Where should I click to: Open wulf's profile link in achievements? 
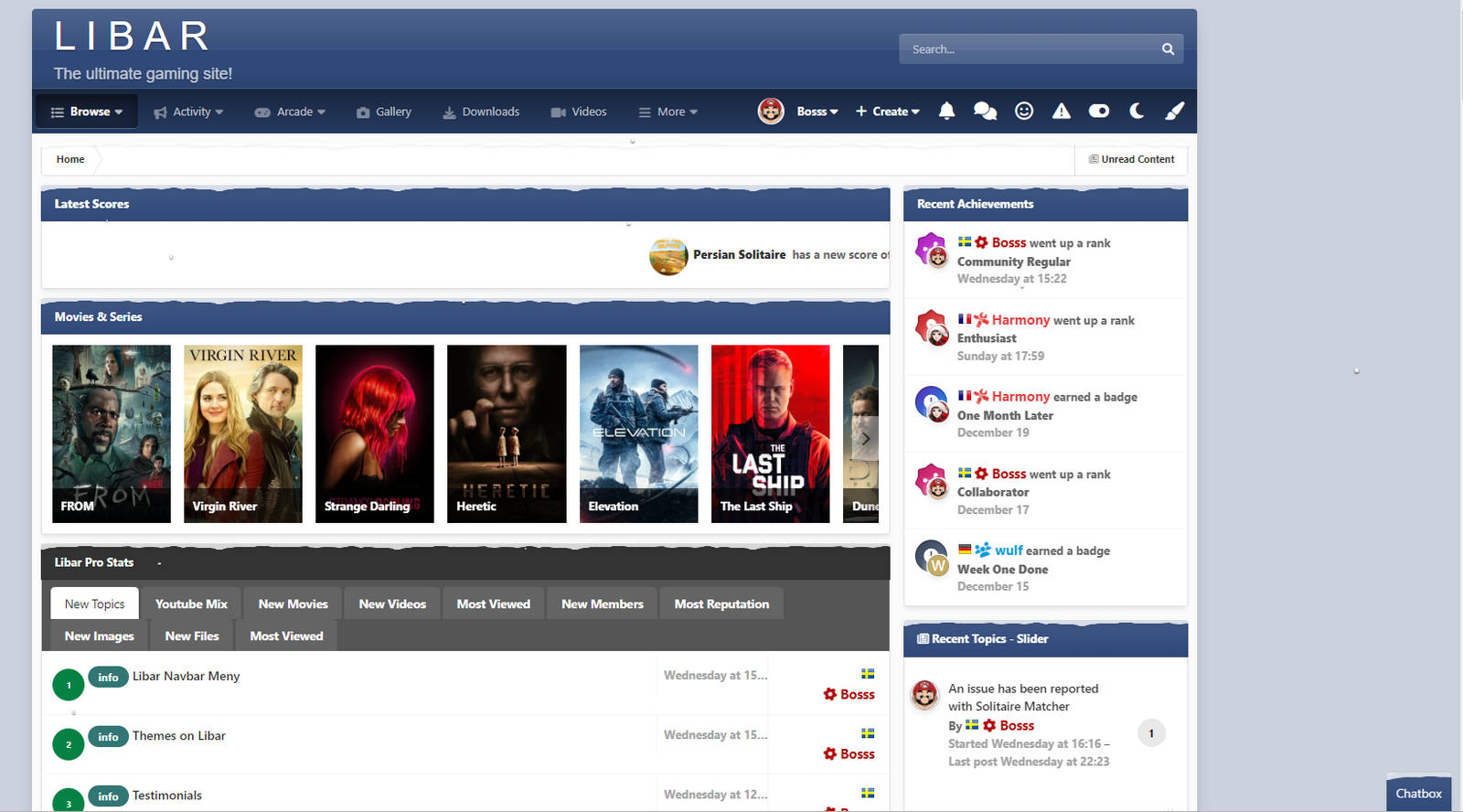(x=1009, y=550)
